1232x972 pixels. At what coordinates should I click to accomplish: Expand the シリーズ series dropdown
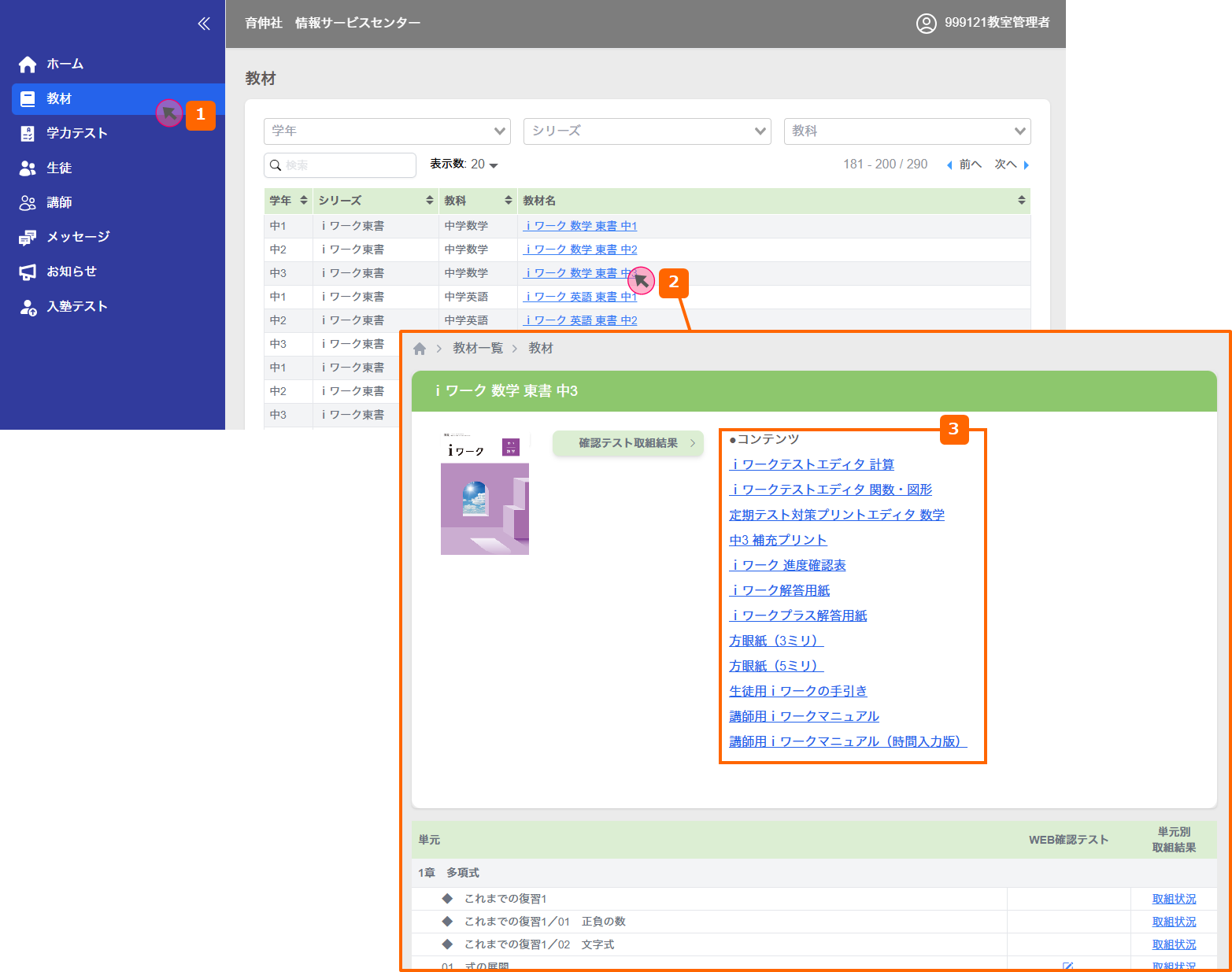point(646,131)
